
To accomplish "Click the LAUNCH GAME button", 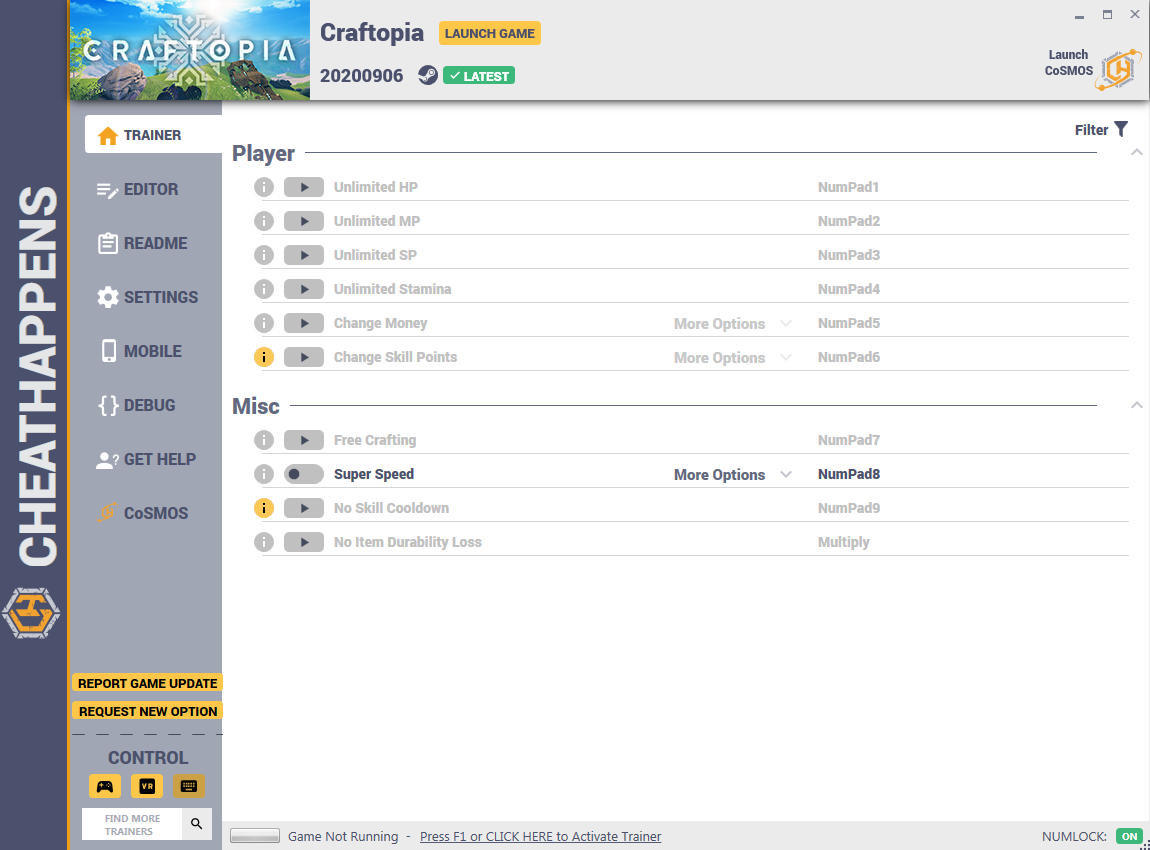I will (490, 34).
